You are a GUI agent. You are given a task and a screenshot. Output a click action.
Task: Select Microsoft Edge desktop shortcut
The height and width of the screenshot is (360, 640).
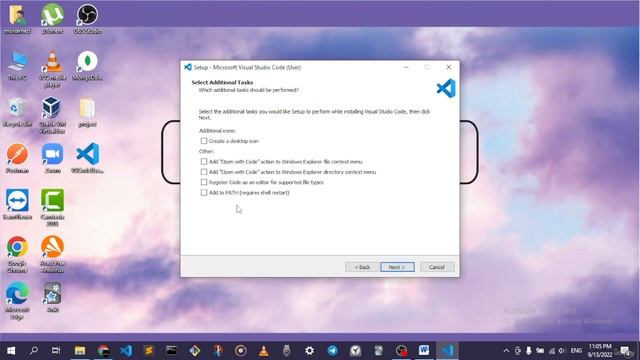click(18, 301)
